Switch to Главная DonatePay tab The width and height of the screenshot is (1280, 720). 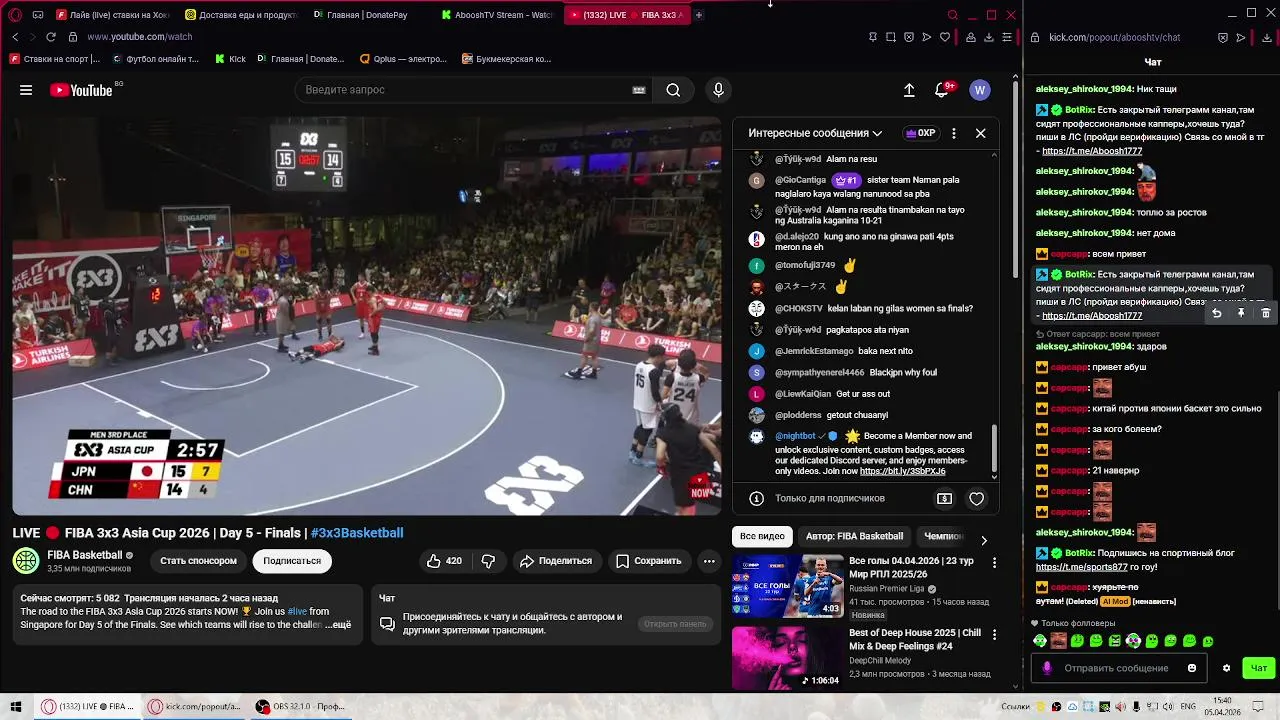point(370,15)
